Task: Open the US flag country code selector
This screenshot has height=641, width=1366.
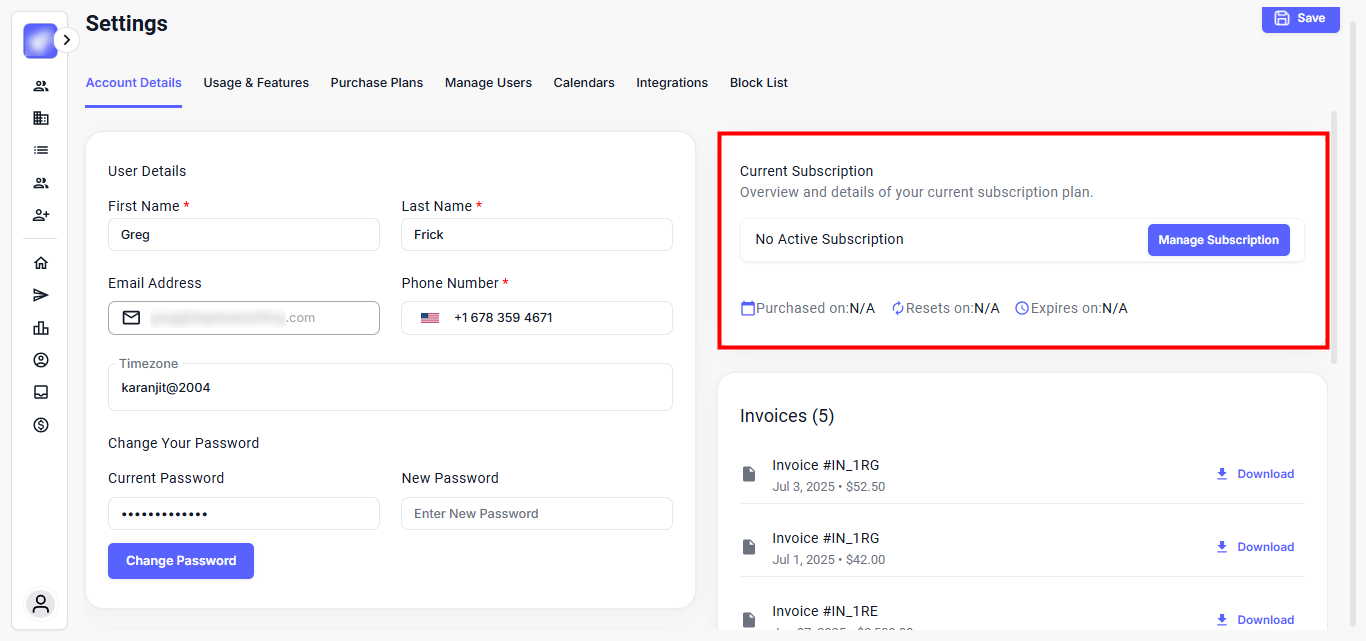Action: coord(430,318)
